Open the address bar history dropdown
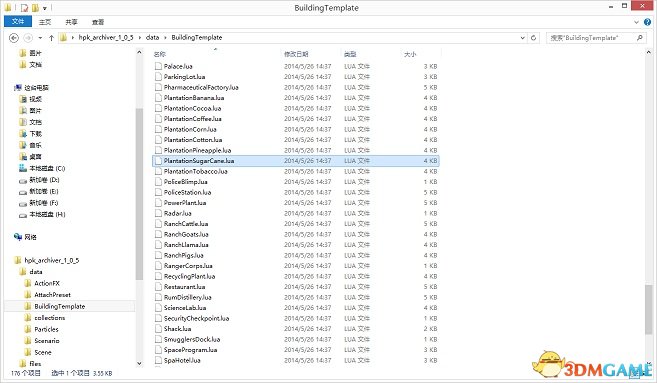Screen dimensions: 657x383 (522, 38)
